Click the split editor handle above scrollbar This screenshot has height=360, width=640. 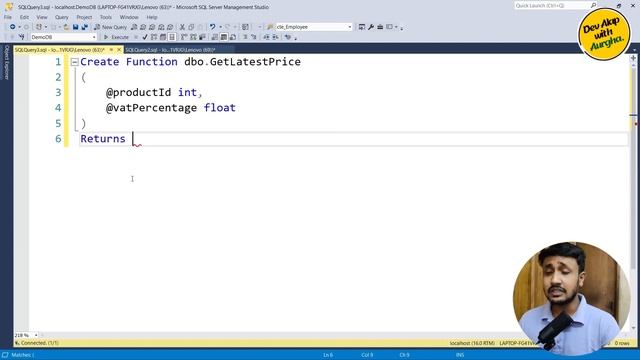(x=633, y=58)
